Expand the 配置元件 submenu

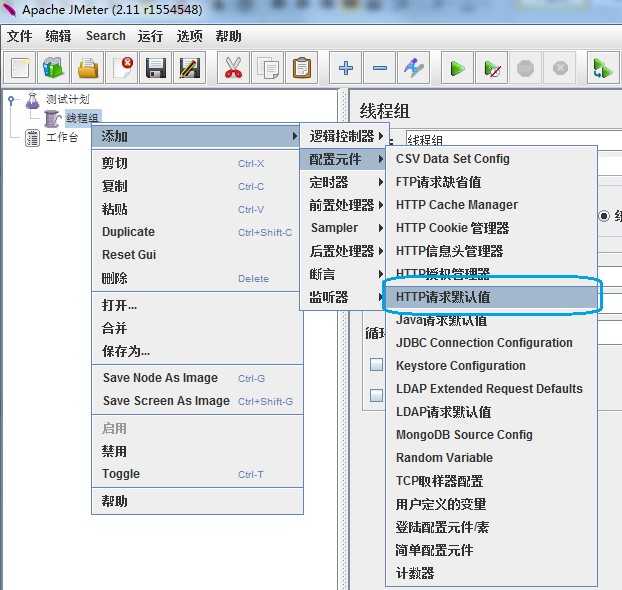pyautogui.click(x=344, y=159)
